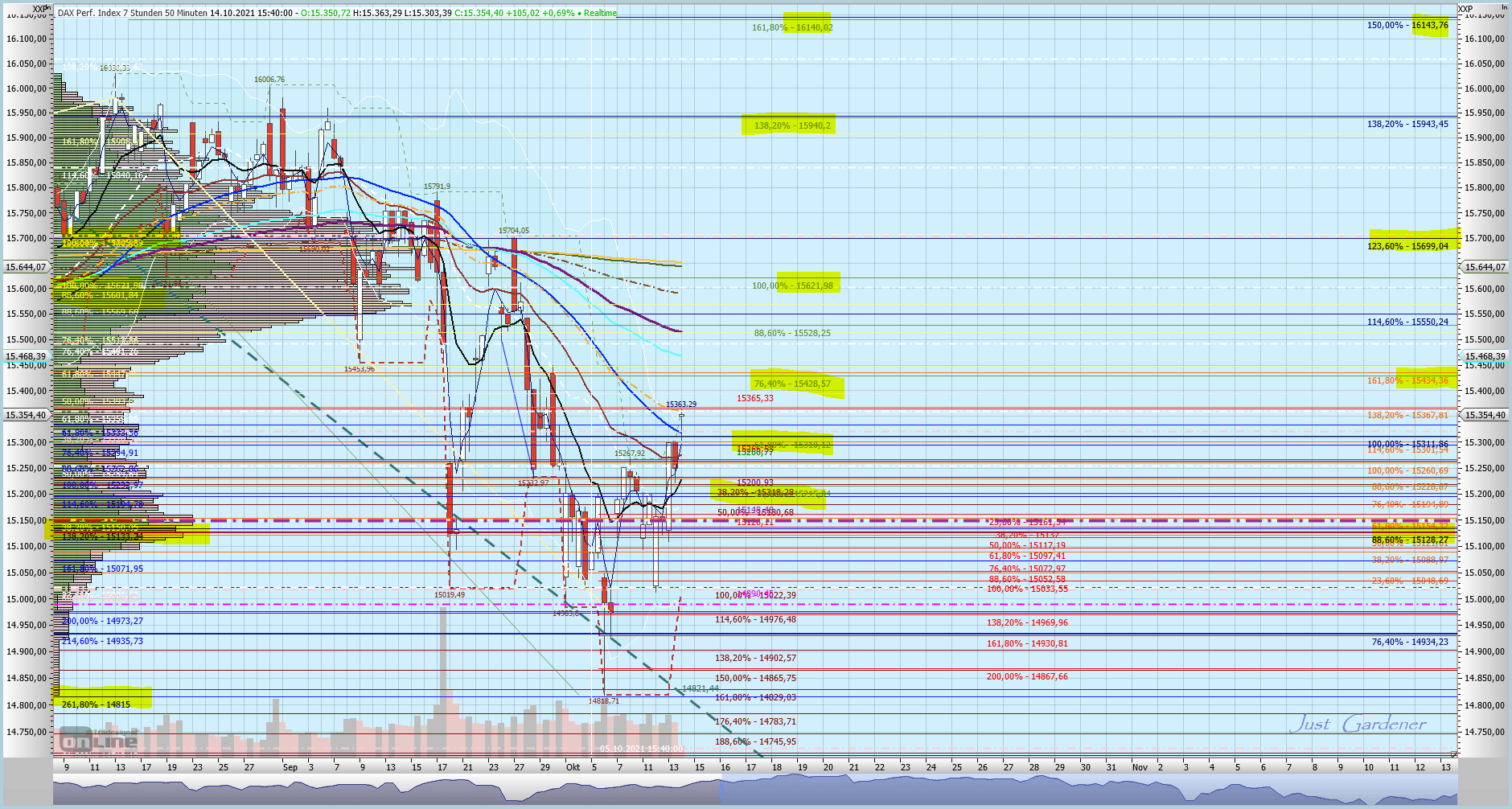Select the 114,60% - 14976,48 label
This screenshot has width=1512, height=809.
pos(755,619)
